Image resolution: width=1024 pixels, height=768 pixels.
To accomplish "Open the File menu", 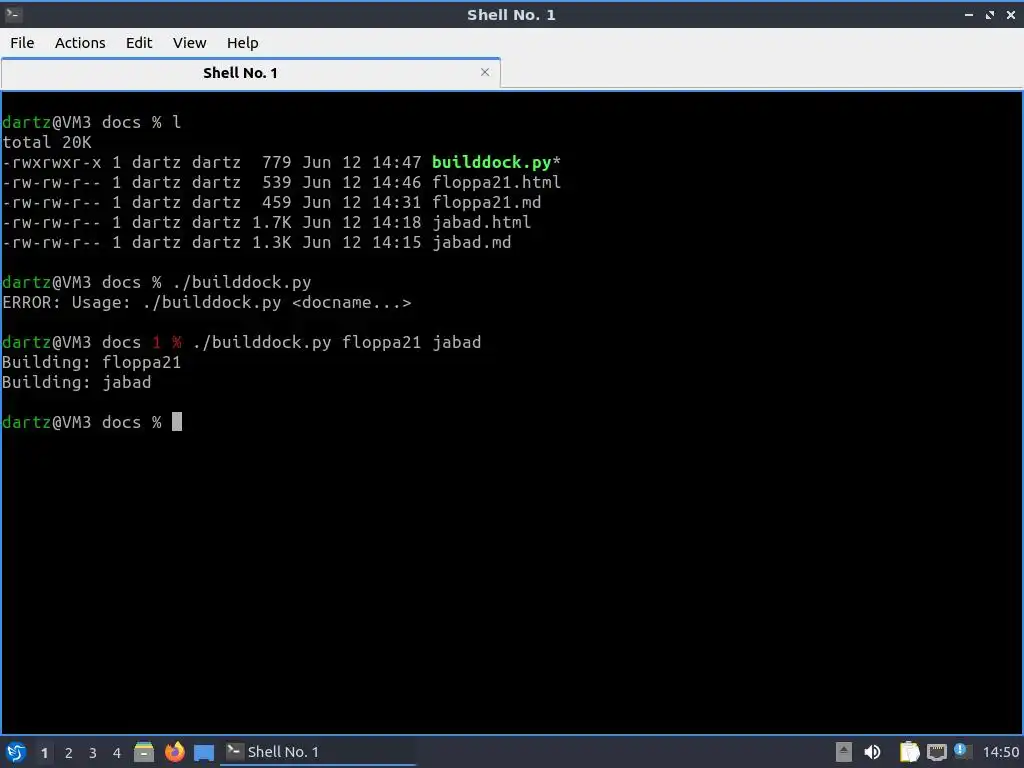I will pos(22,43).
